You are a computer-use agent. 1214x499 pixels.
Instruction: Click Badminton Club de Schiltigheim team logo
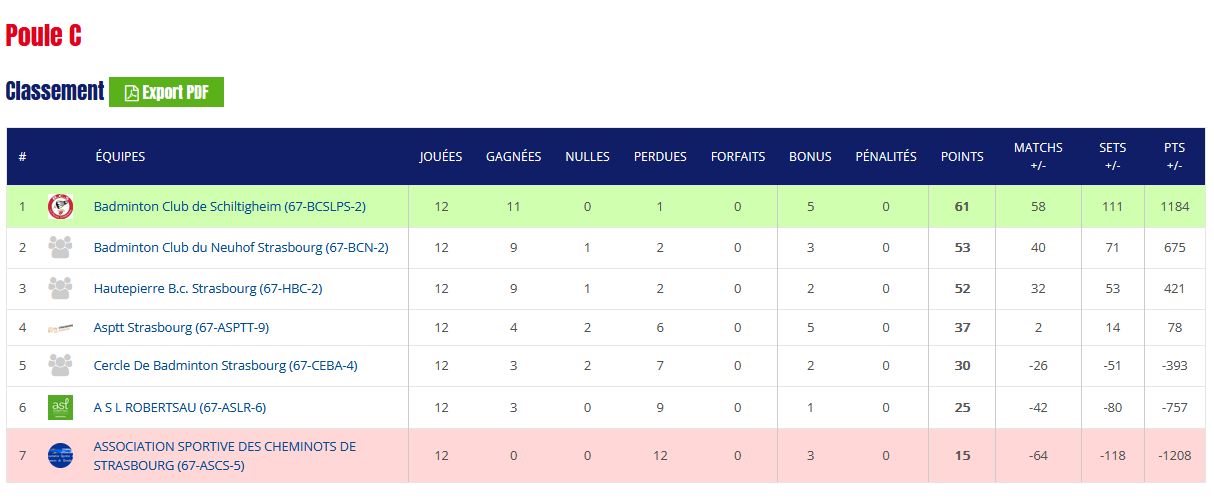(60, 207)
